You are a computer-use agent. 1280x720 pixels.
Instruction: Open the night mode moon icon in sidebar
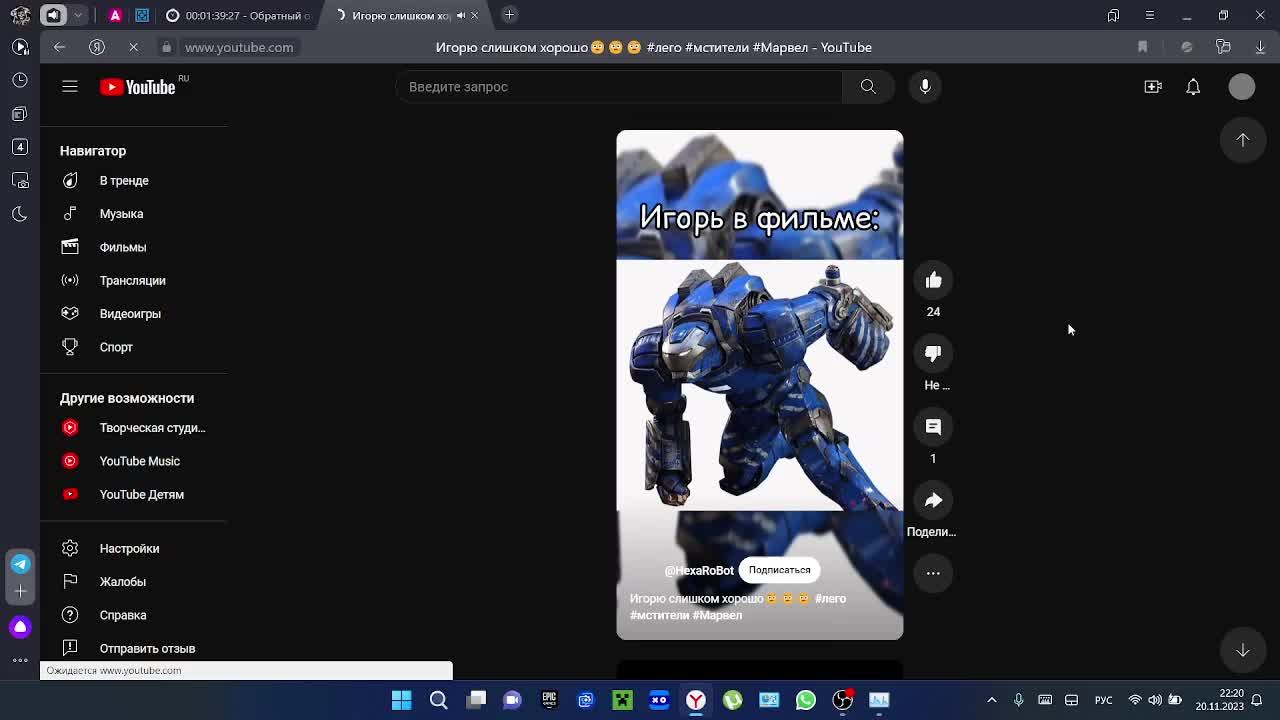click(x=20, y=214)
